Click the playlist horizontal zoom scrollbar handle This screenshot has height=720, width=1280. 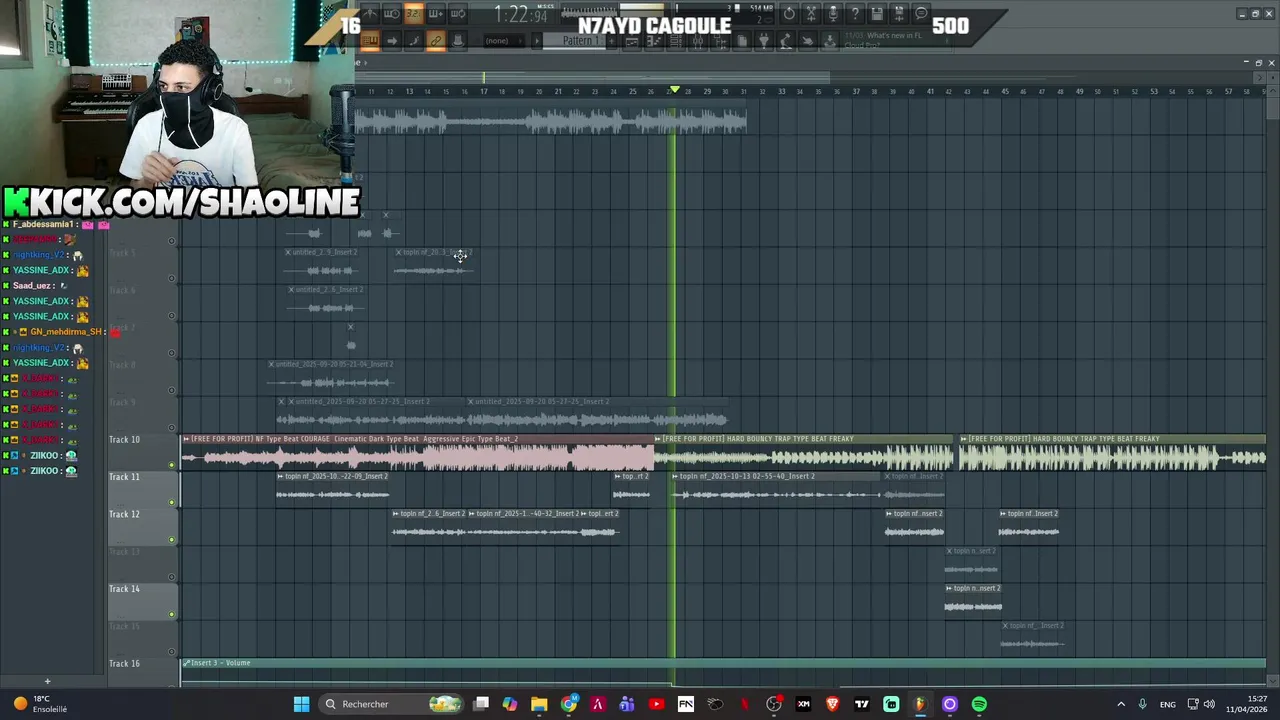click(x=592, y=77)
